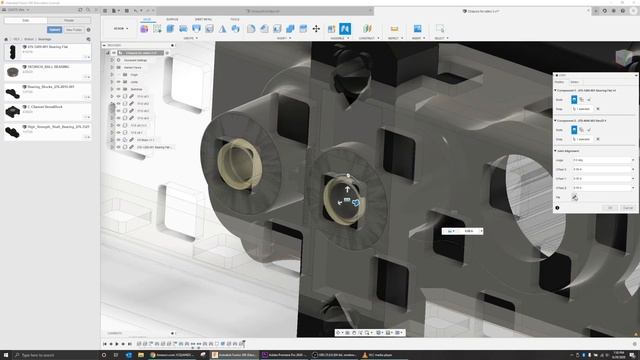The width and height of the screenshot is (640, 360).
Task: Toggle visibility of Joints folder
Action: 118,82
